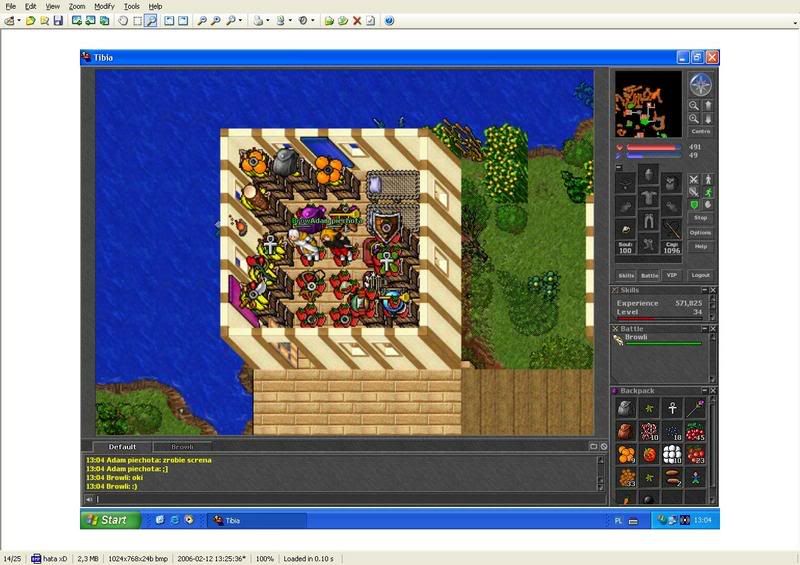
Task: Click the red X delete icon
Action: [x=357, y=21]
